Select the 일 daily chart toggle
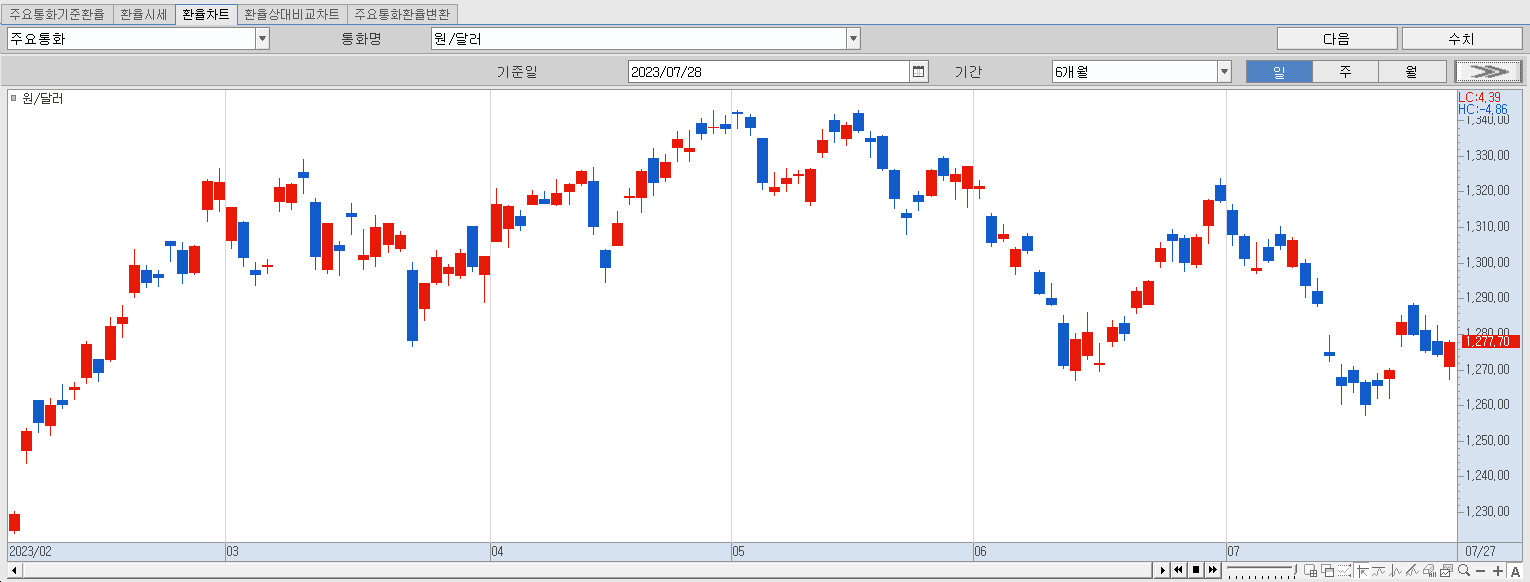Image resolution: width=1530 pixels, height=582 pixels. point(1279,72)
